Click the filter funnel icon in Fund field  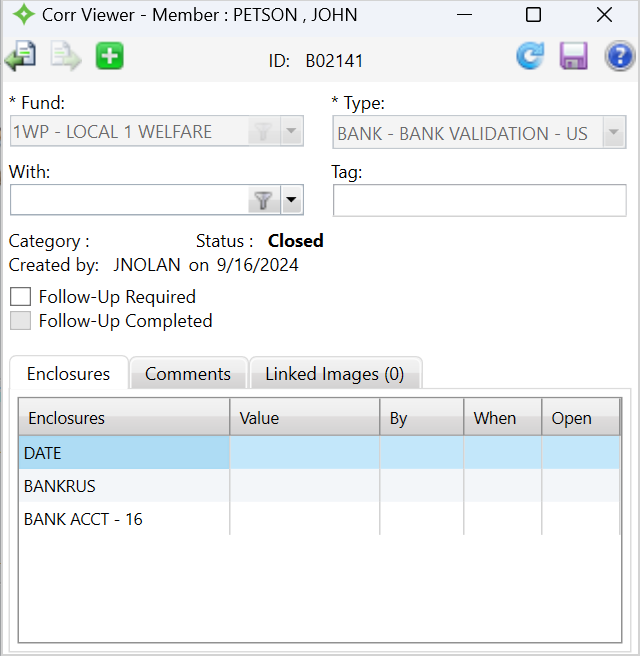(x=263, y=131)
